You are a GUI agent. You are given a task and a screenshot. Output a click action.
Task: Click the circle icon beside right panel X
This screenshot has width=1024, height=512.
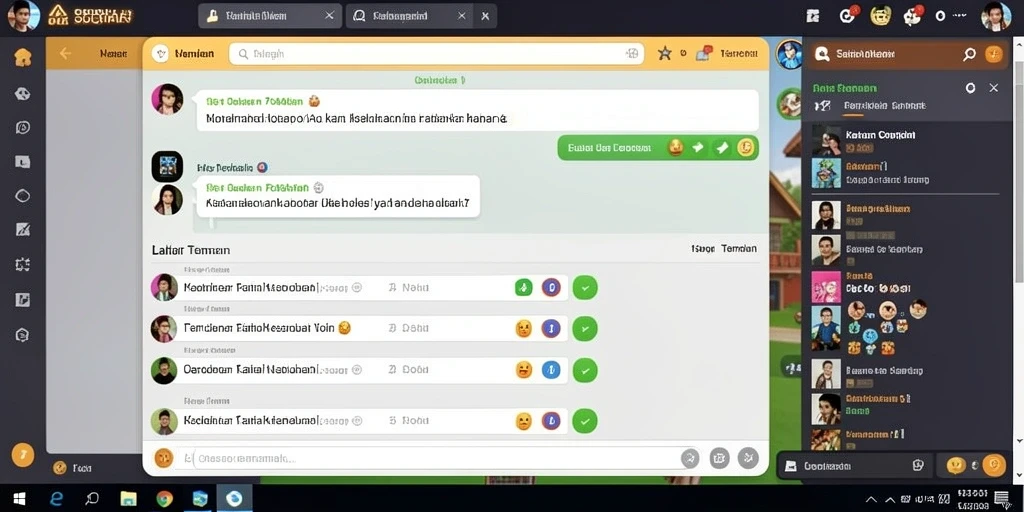point(970,88)
